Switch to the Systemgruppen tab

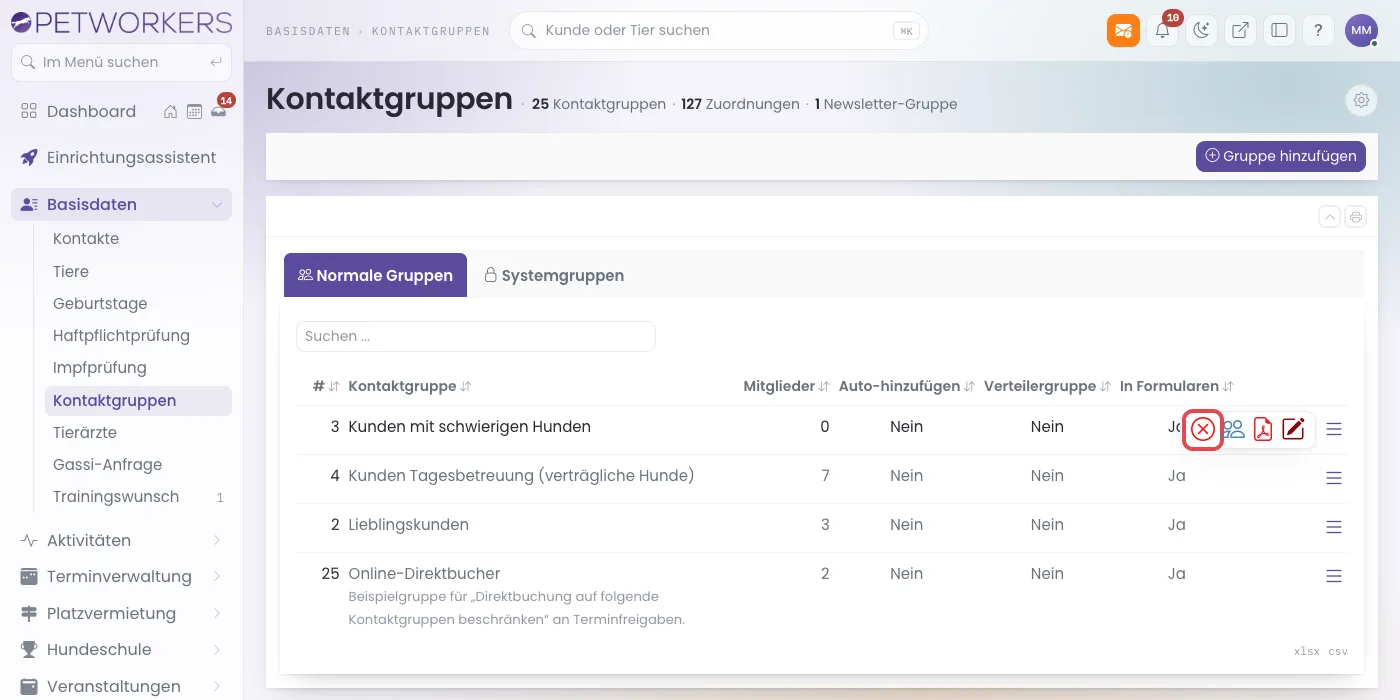click(x=554, y=275)
